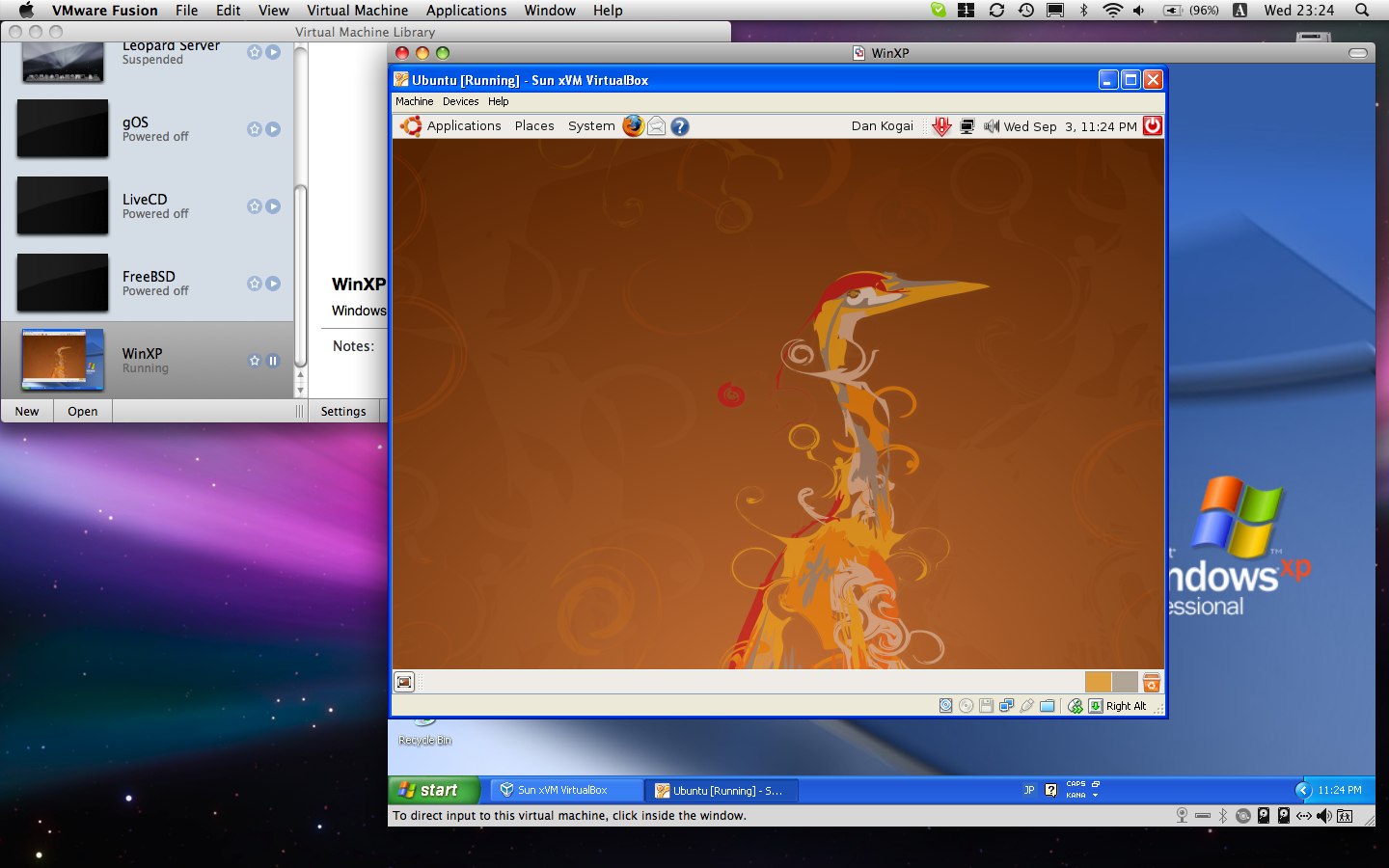Screen dimensions: 1389x868
Task: Open the Evolution mail icon in Ubuntu panel
Action: tap(657, 125)
